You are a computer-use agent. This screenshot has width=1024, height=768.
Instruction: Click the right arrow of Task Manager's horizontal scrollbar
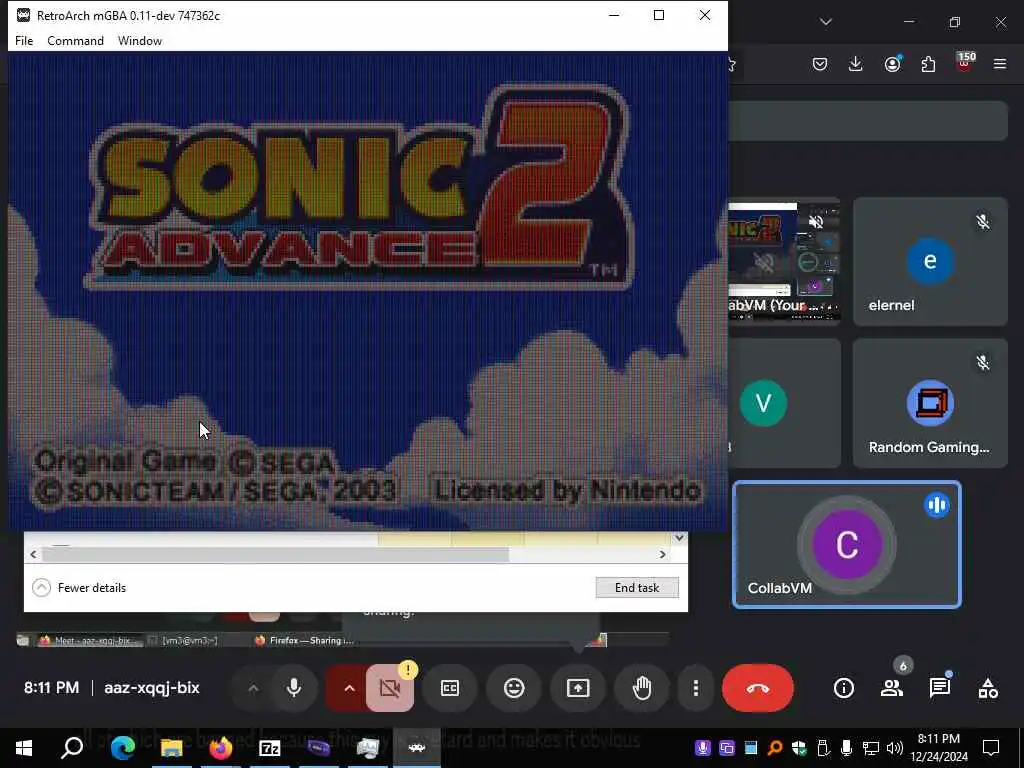pyautogui.click(x=662, y=554)
